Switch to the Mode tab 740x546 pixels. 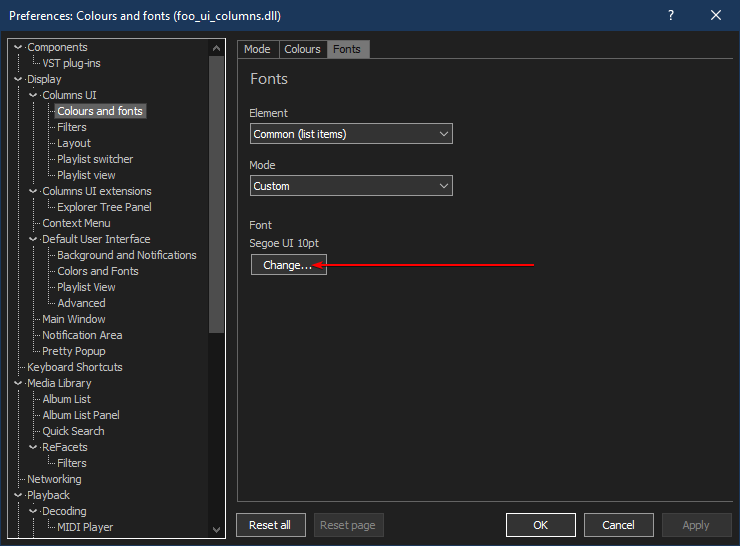click(x=257, y=49)
